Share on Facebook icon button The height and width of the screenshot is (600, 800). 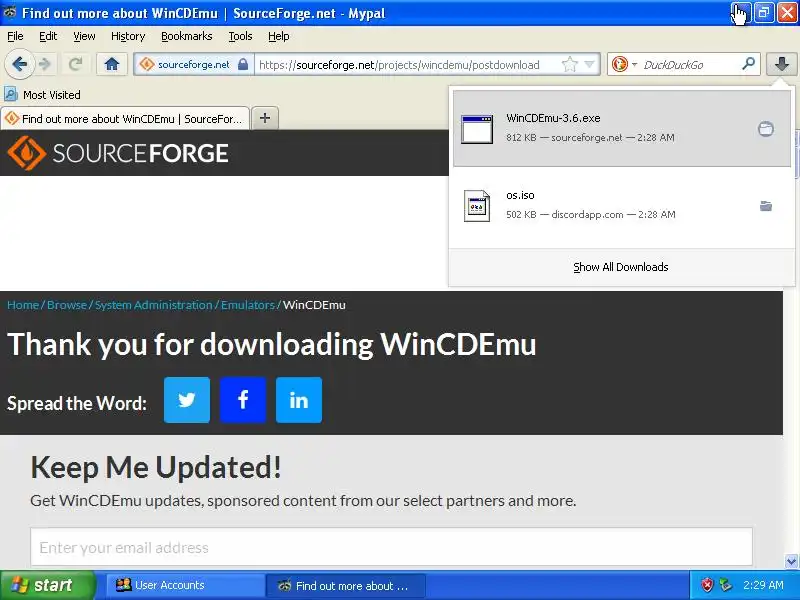(243, 400)
